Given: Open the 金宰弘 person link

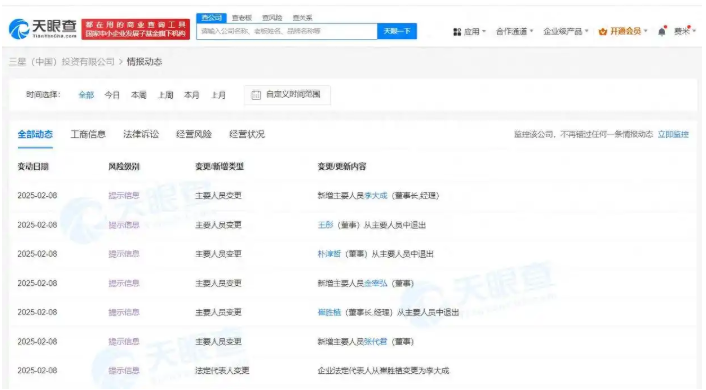Looking at the screenshot, I should [x=376, y=283].
